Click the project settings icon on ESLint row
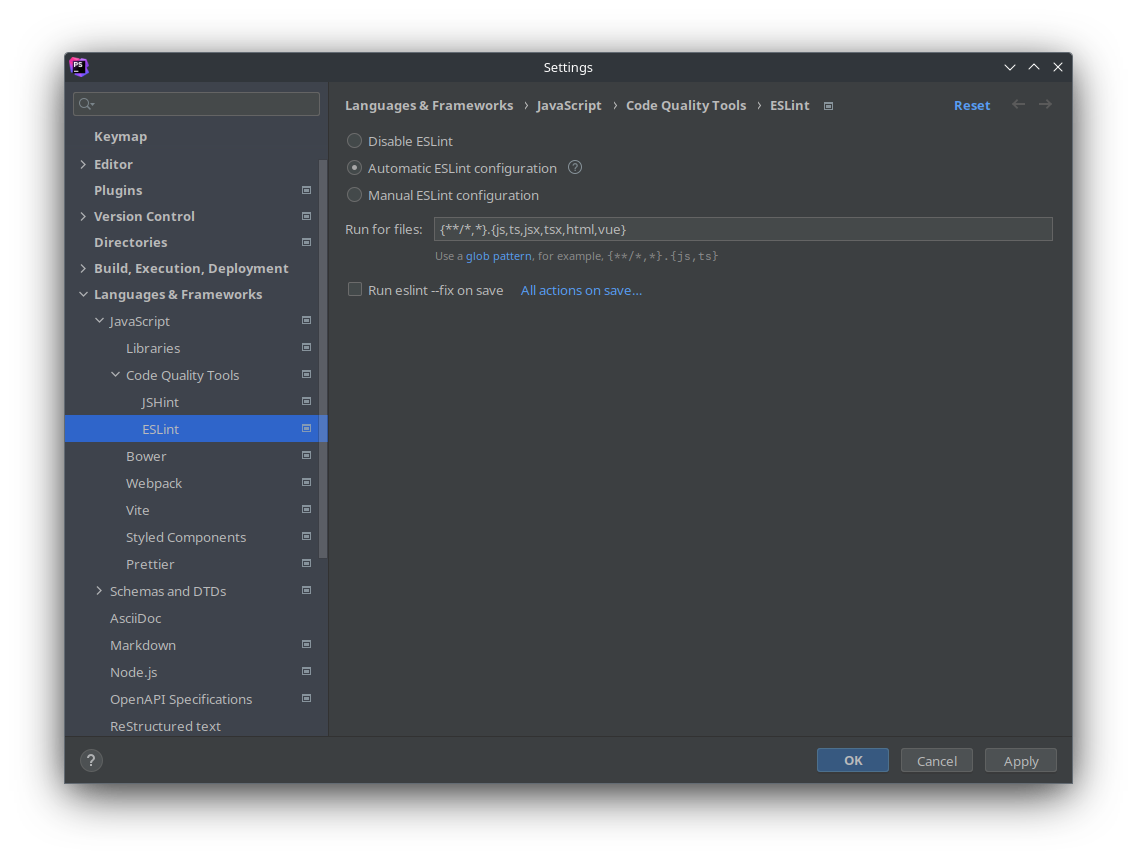The height and width of the screenshot is (860, 1137). tap(306, 429)
